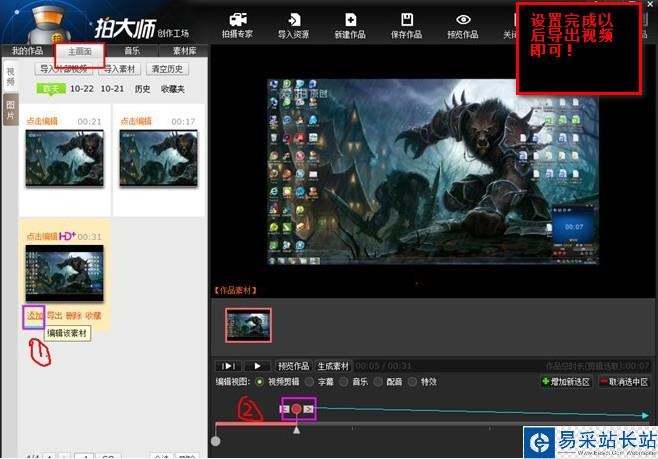Click the 00:21 duration label
Screen dimensions: 658x459
[x=89, y=122]
